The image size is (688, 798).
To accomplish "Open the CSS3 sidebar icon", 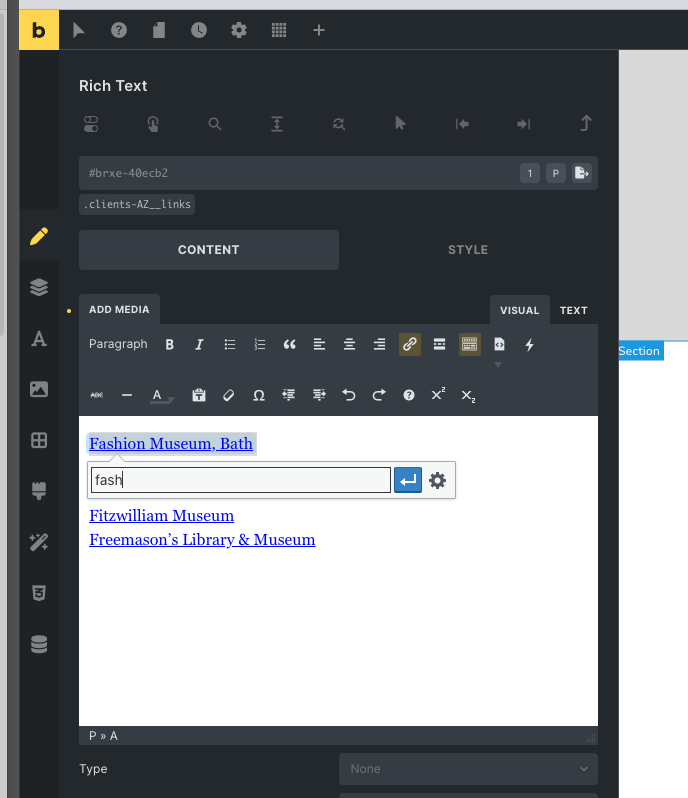I will point(39,593).
